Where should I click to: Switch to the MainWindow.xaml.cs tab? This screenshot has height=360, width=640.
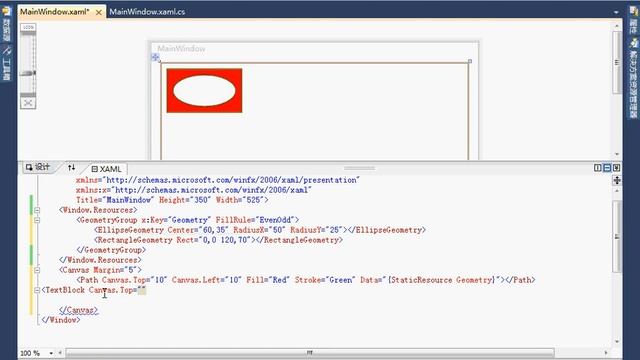pos(147,12)
